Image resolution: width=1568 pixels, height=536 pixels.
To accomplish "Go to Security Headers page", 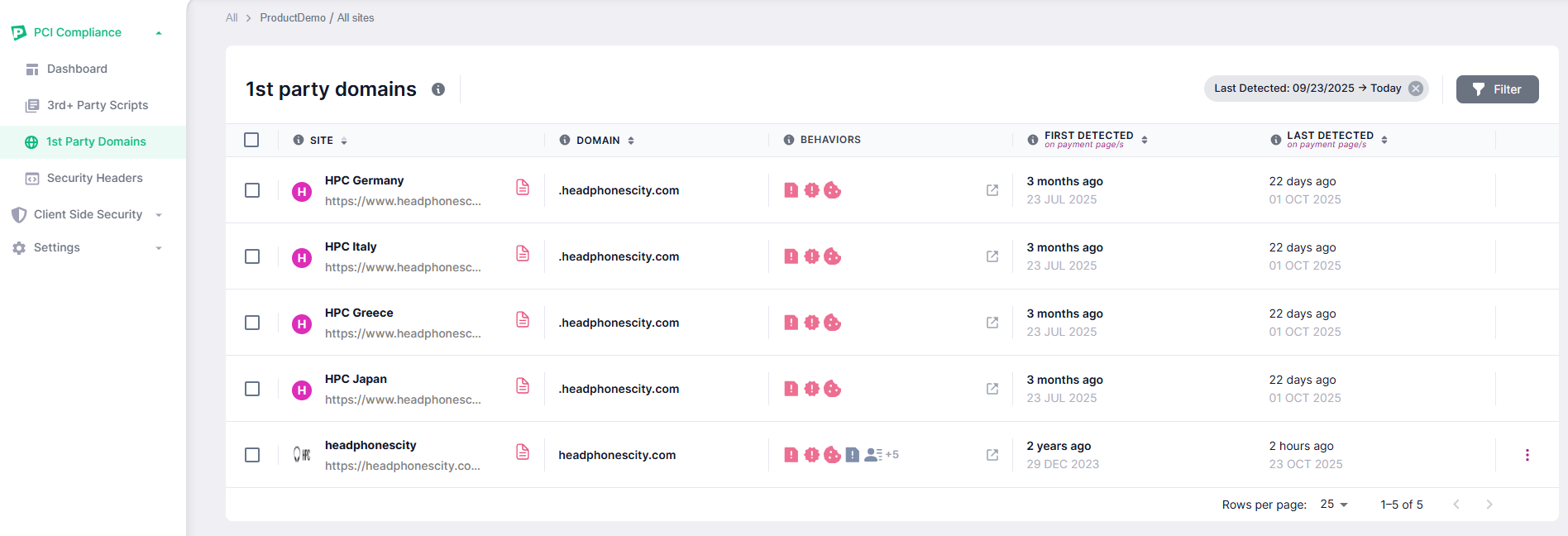I will point(94,178).
